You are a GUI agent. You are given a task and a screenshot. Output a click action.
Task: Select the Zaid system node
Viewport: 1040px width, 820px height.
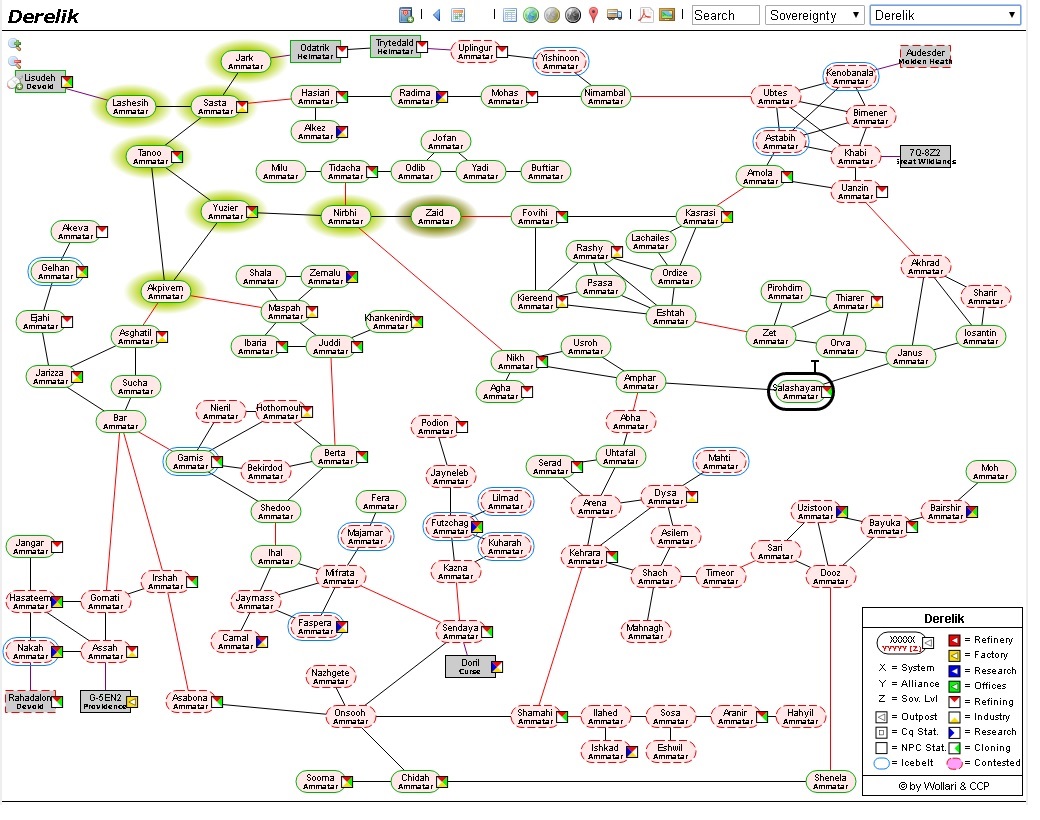pyautogui.click(x=434, y=216)
